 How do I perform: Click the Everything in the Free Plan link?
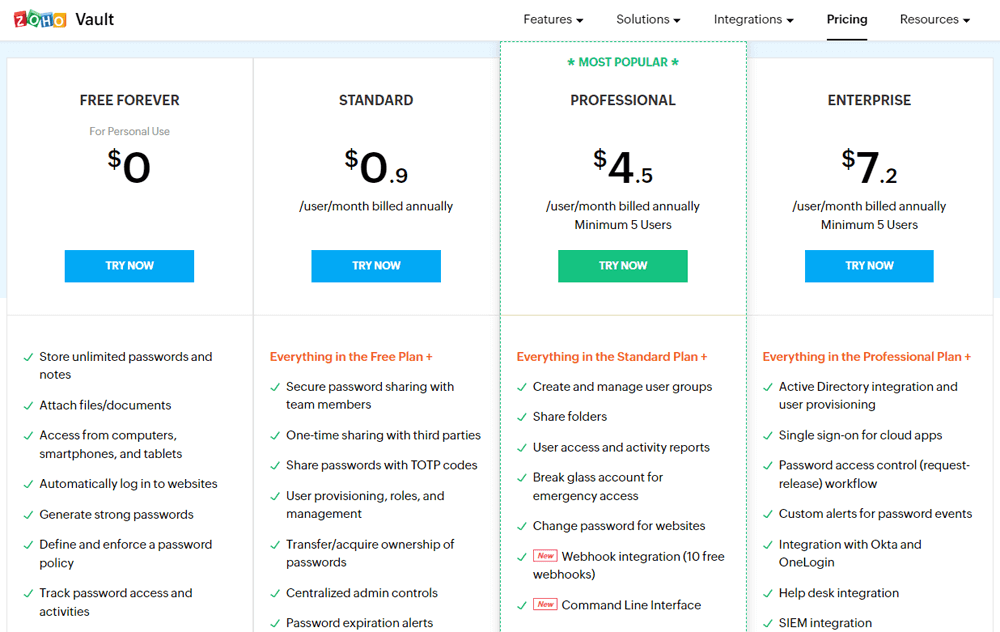351,356
